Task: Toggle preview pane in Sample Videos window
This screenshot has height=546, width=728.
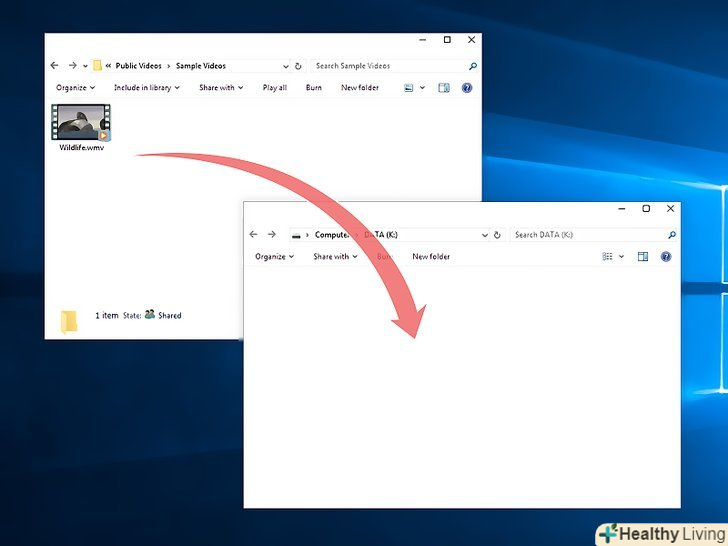Action: coord(443,88)
